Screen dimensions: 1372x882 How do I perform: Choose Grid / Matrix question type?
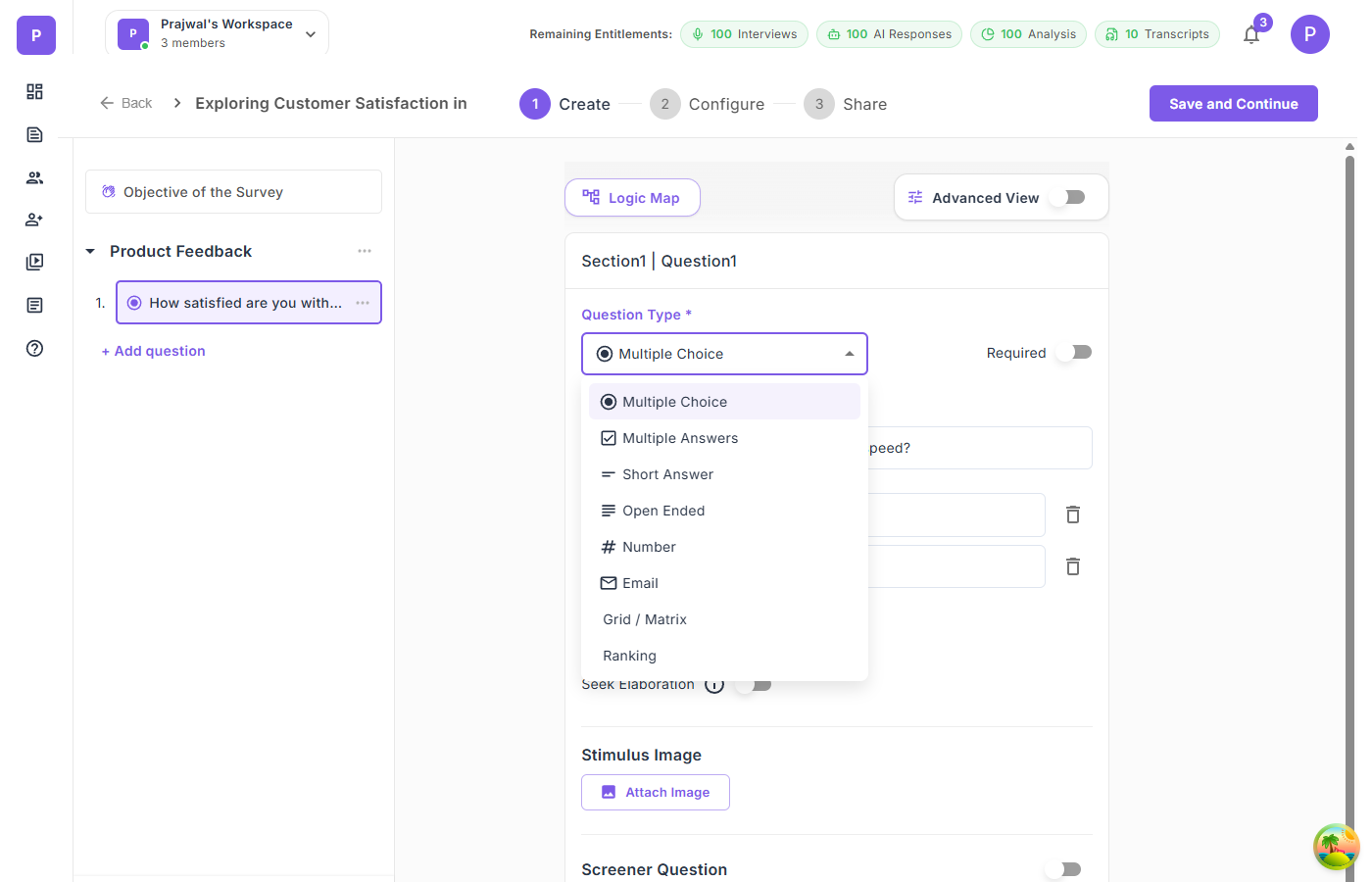(645, 619)
